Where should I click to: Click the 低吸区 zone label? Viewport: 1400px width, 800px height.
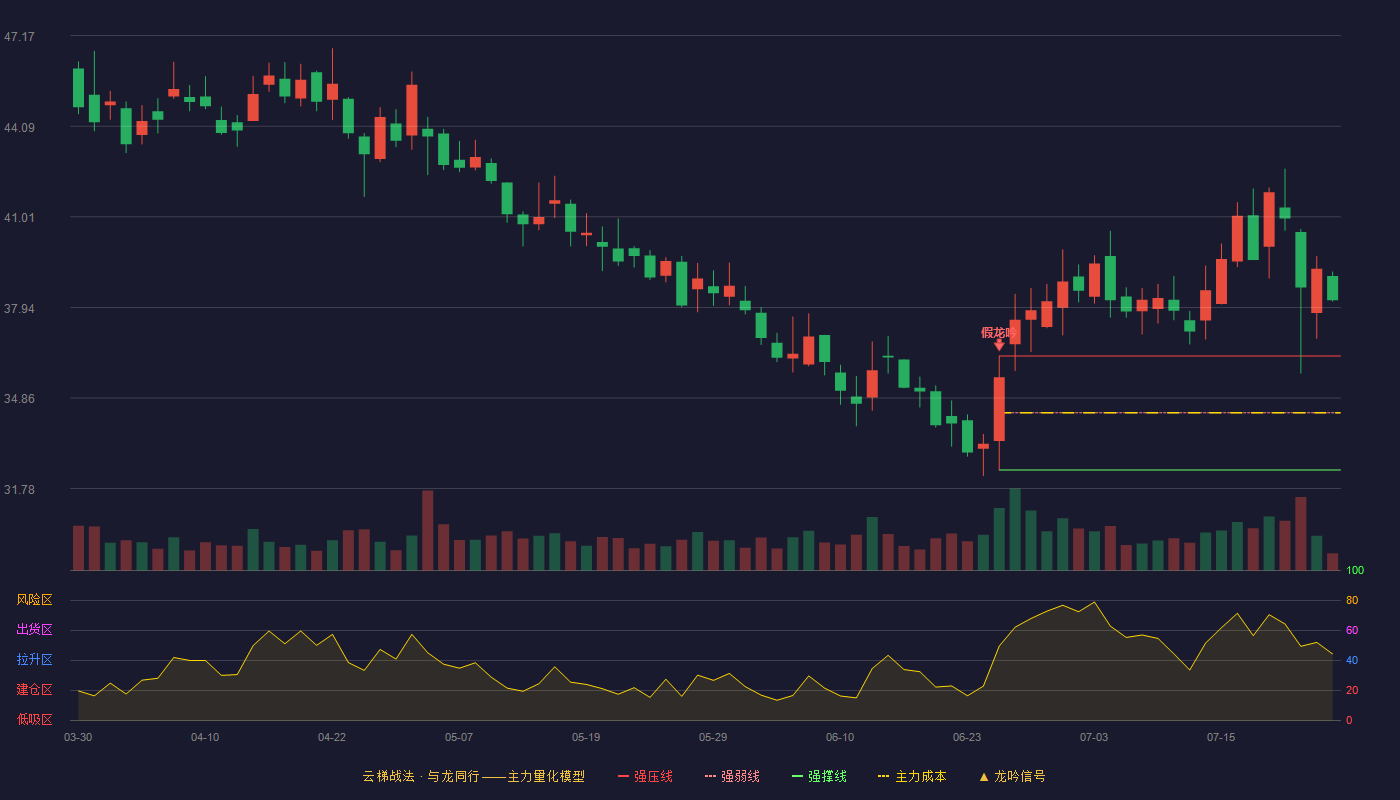point(34,719)
